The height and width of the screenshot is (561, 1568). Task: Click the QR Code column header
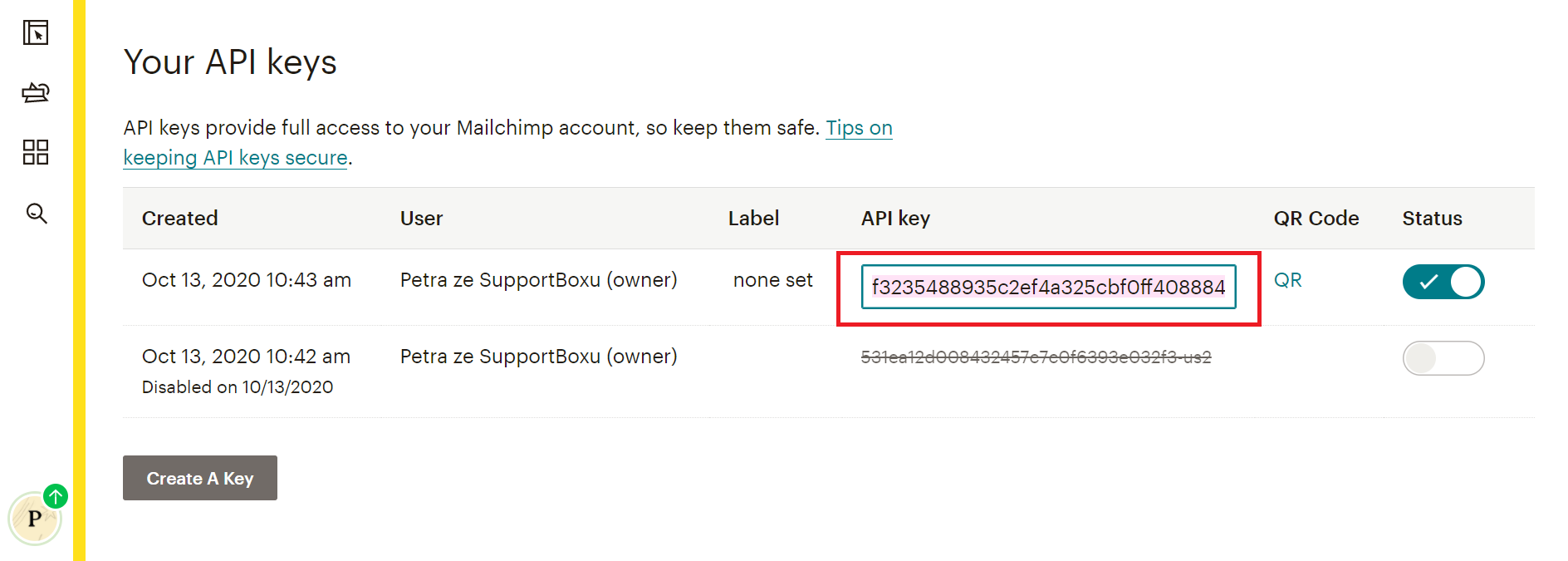click(x=1316, y=219)
